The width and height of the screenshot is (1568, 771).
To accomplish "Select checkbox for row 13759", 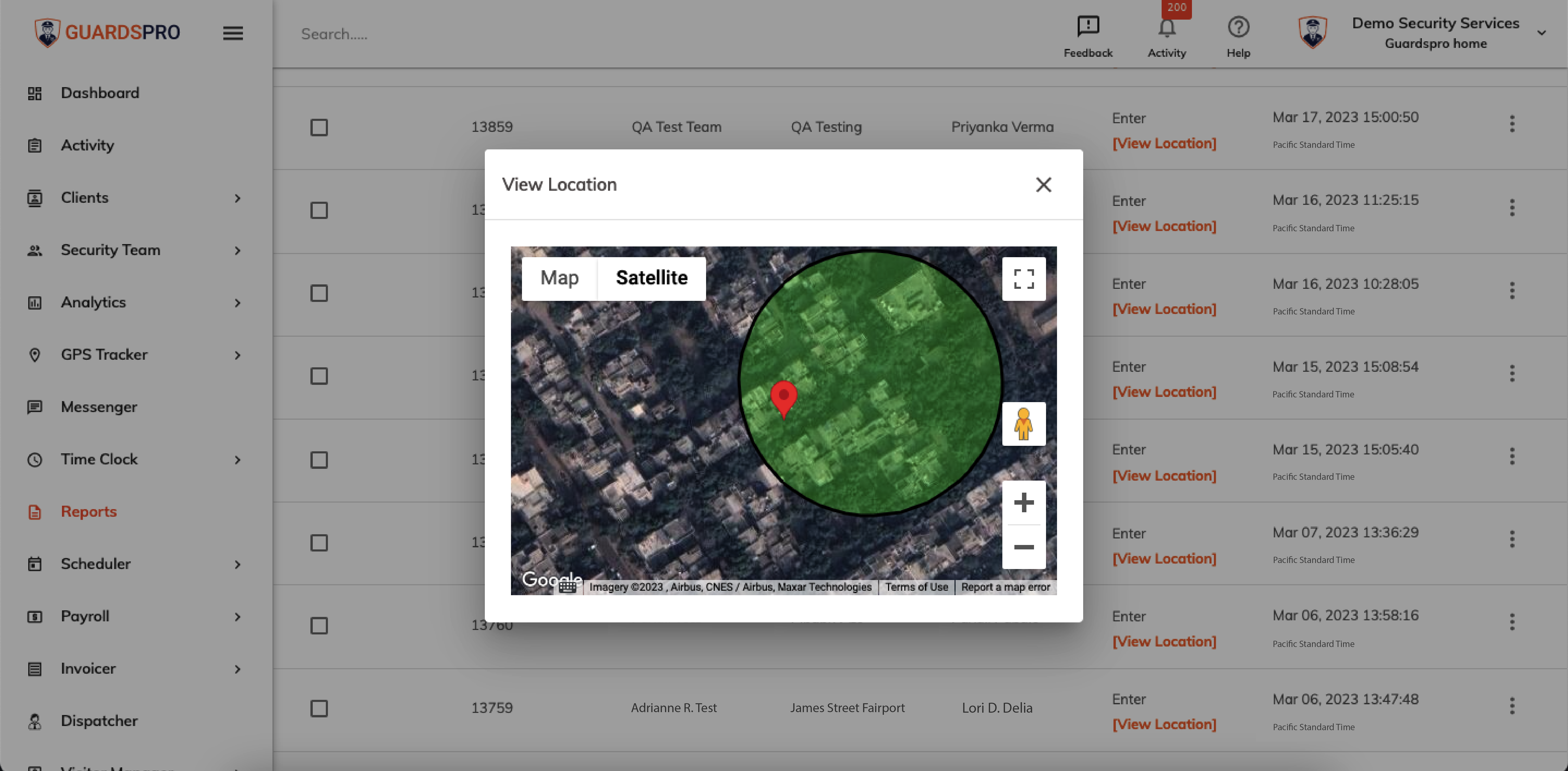I will point(319,708).
